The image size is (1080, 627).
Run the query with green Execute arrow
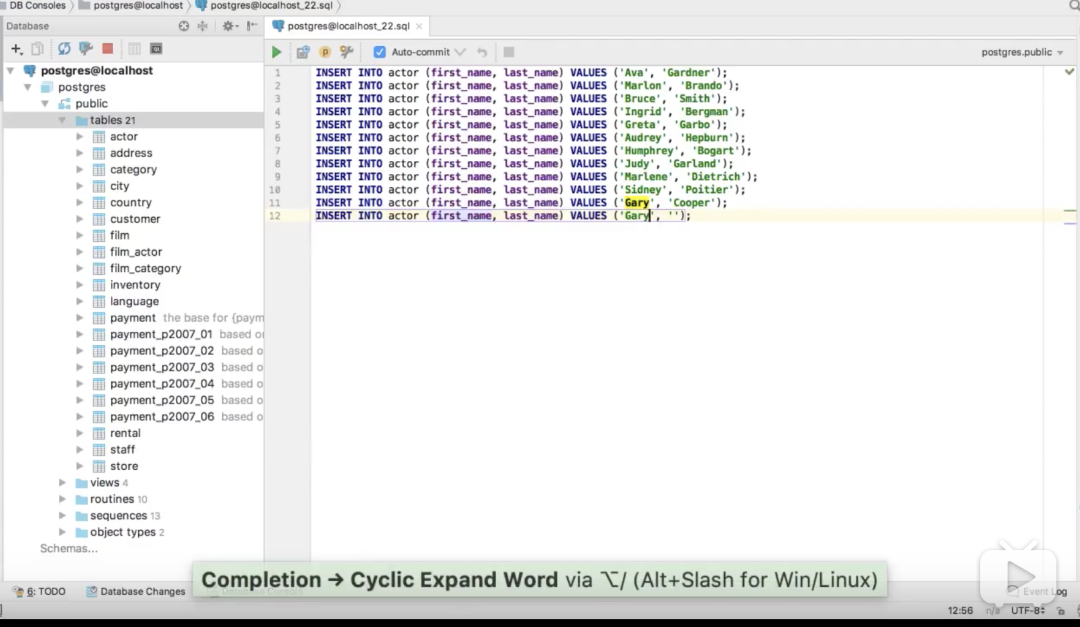click(x=276, y=52)
